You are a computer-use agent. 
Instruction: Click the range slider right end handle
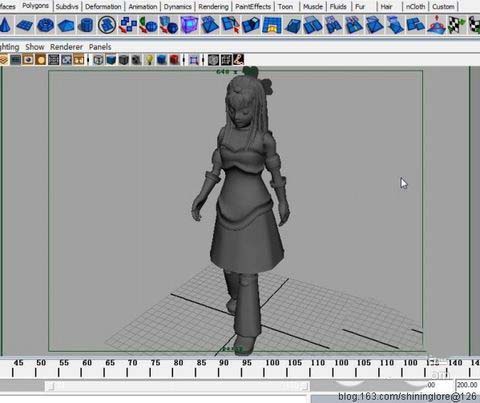[x=304, y=386]
